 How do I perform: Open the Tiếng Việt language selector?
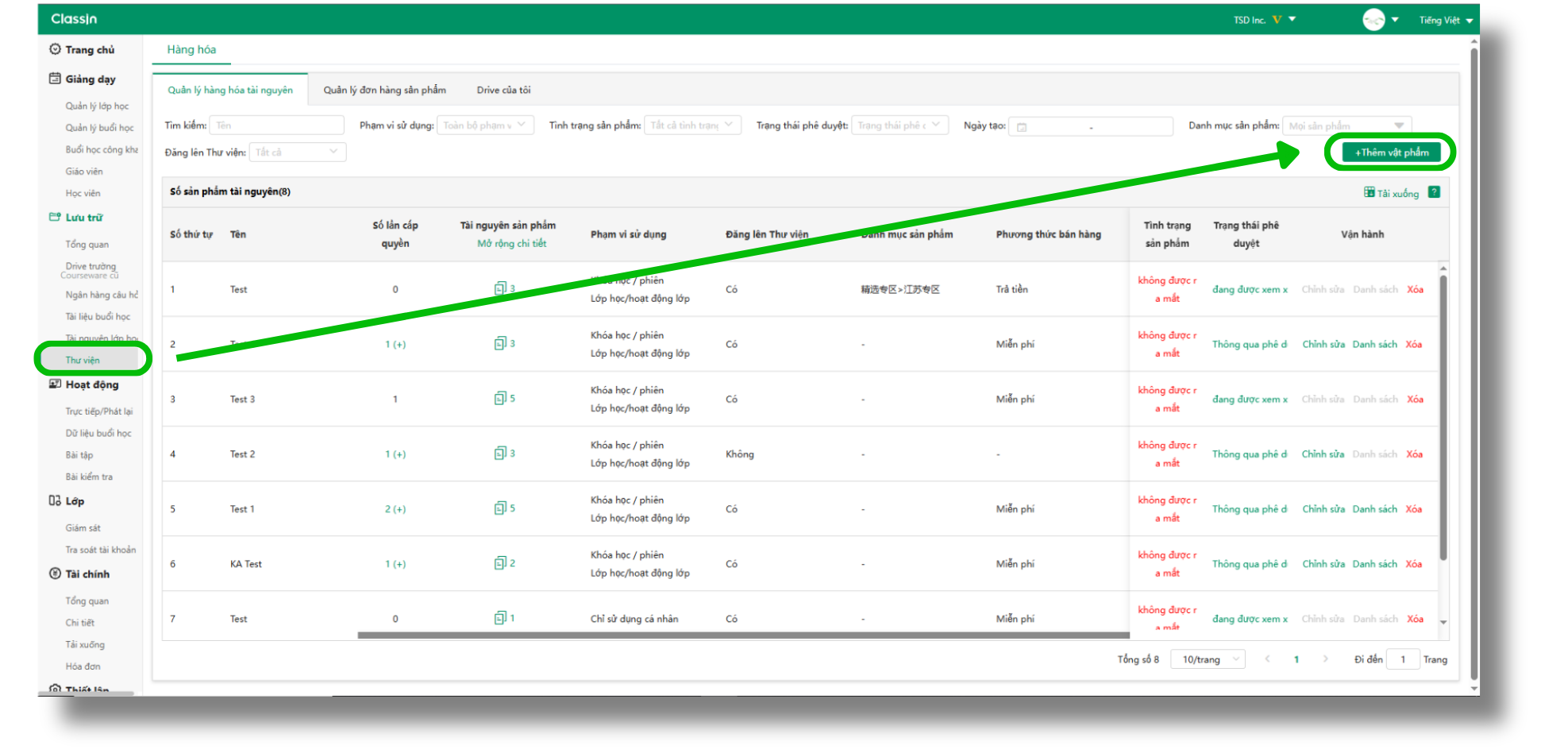[1445, 21]
